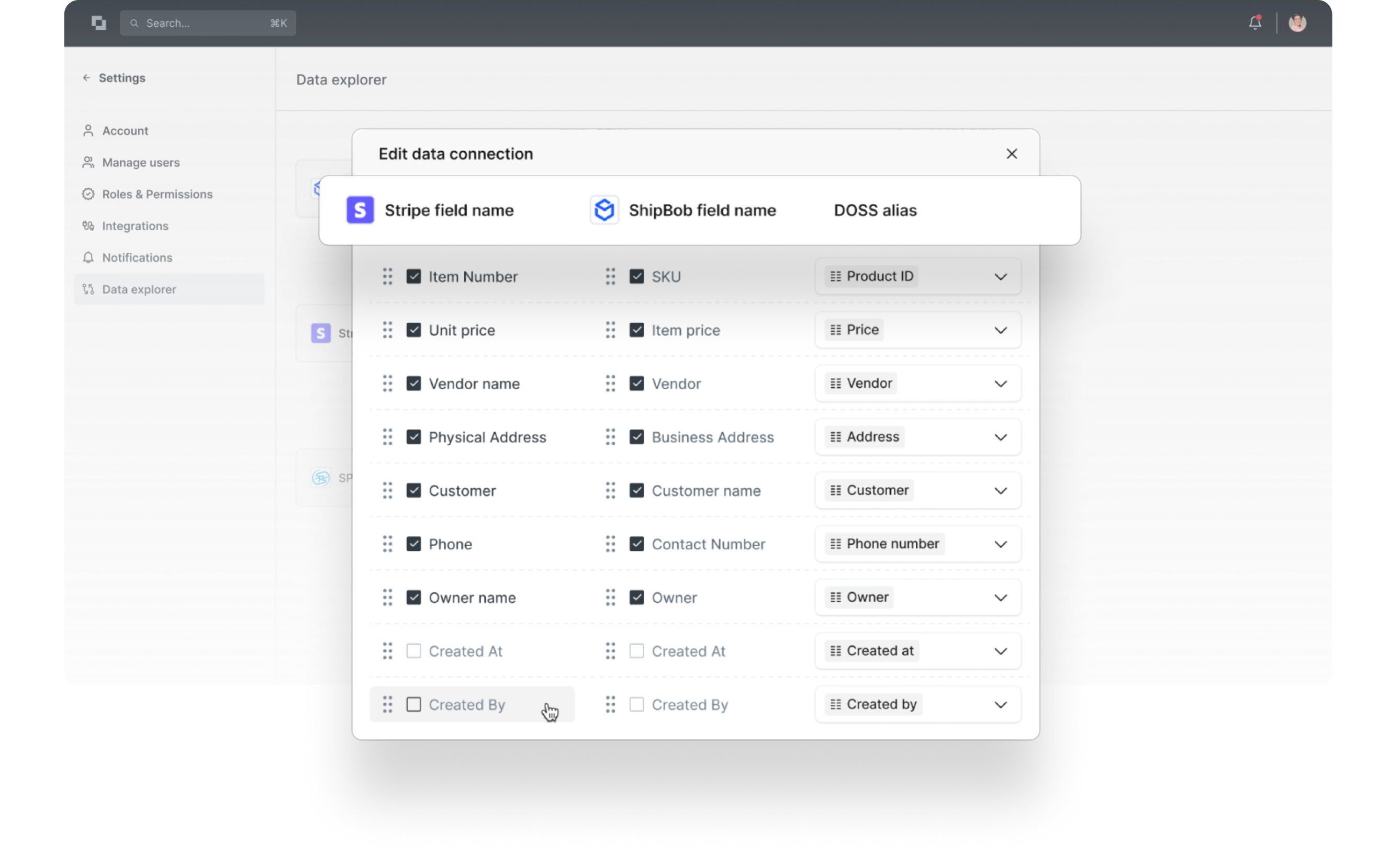Open the user avatar profile
Viewport: 1400px width, 857px height.
1297,22
